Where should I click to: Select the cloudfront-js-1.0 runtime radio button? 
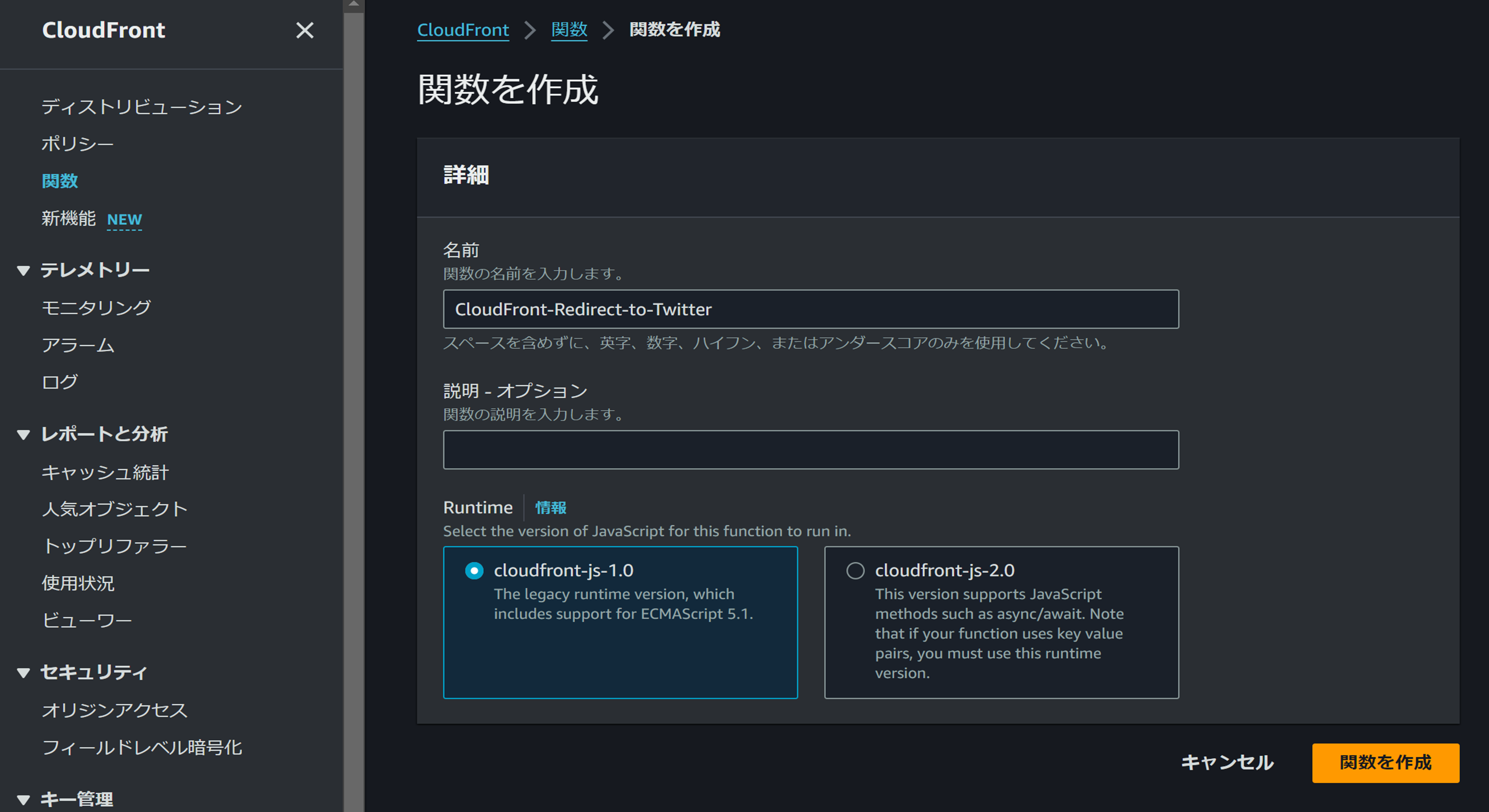[x=474, y=571]
